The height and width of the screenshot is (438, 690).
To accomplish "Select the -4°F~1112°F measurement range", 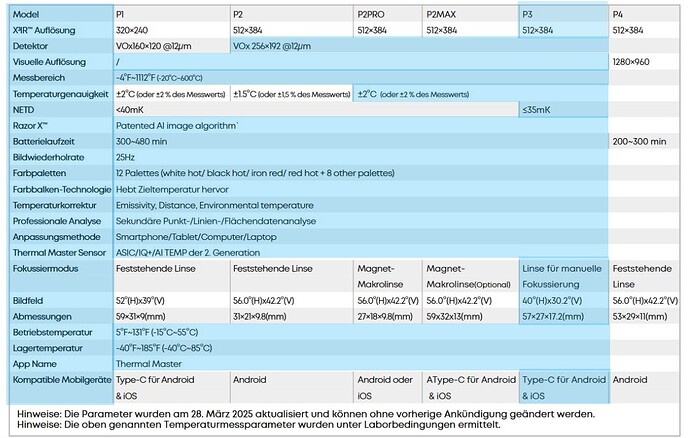I will [x=159, y=78].
